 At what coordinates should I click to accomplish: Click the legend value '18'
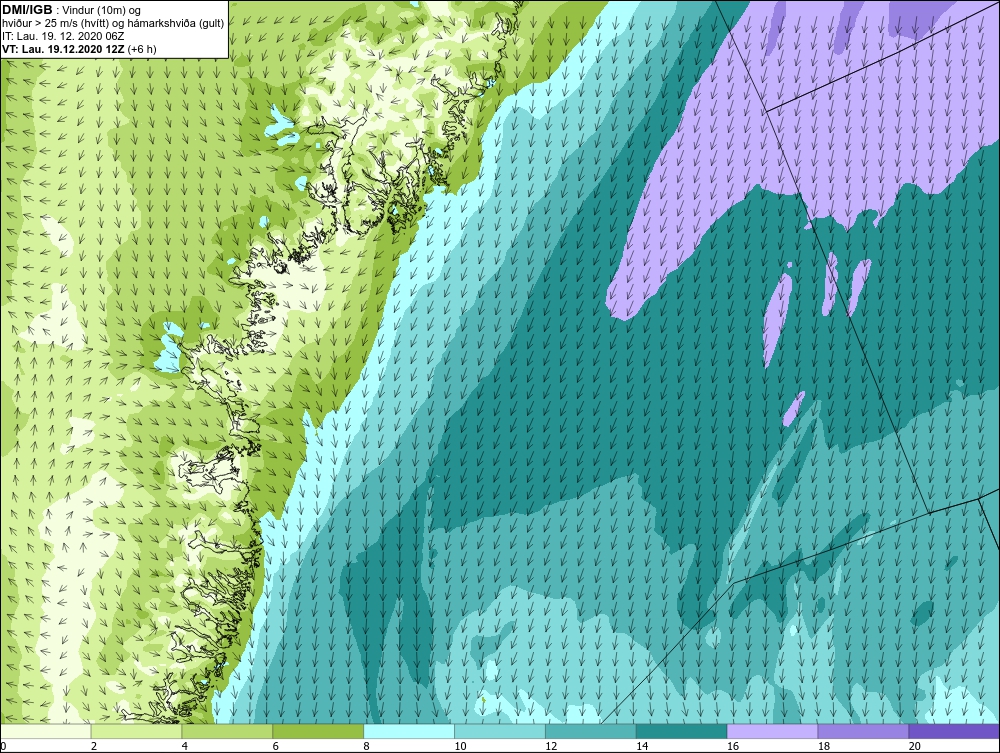[x=823, y=746]
